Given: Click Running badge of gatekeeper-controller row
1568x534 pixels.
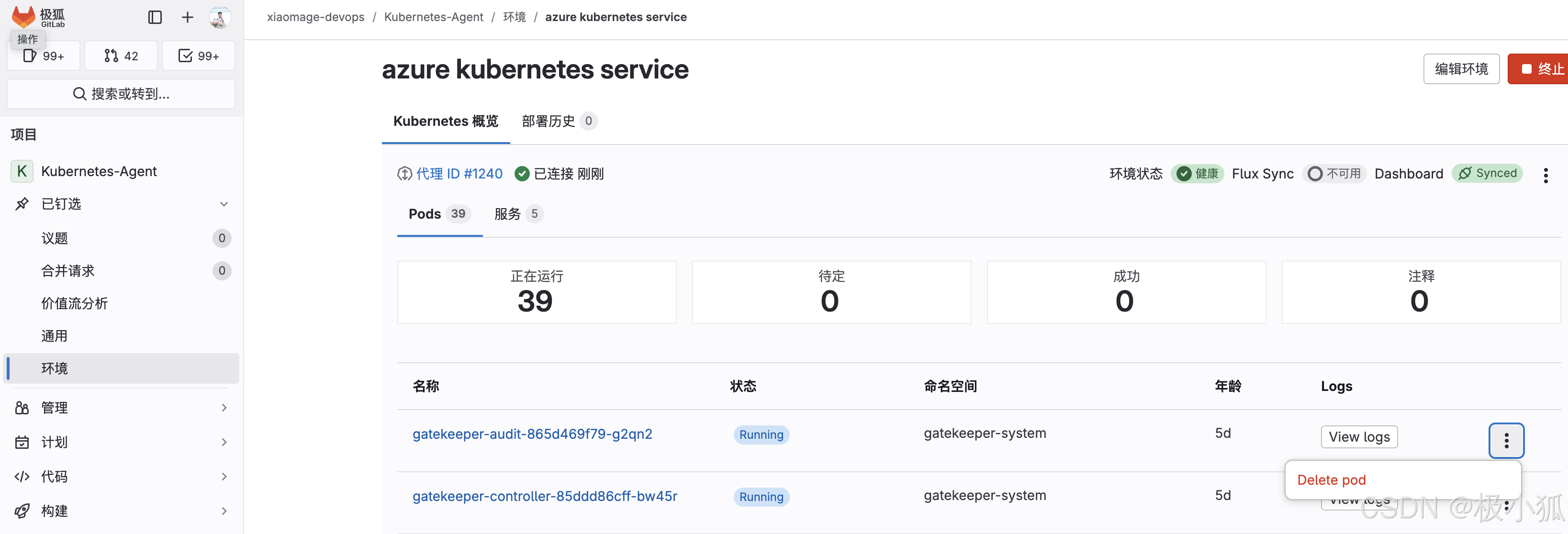Looking at the screenshot, I should pyautogui.click(x=761, y=497).
